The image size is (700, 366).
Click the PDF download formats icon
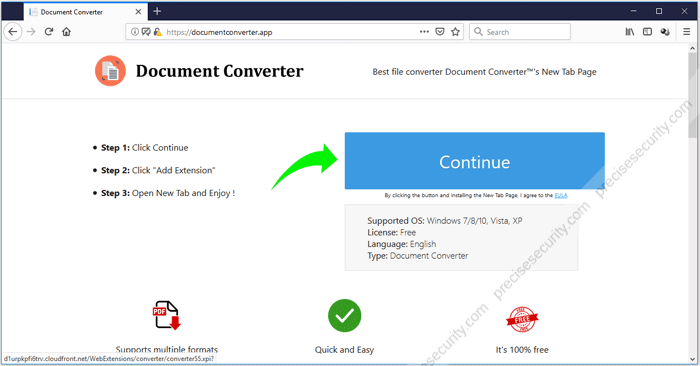point(166,315)
